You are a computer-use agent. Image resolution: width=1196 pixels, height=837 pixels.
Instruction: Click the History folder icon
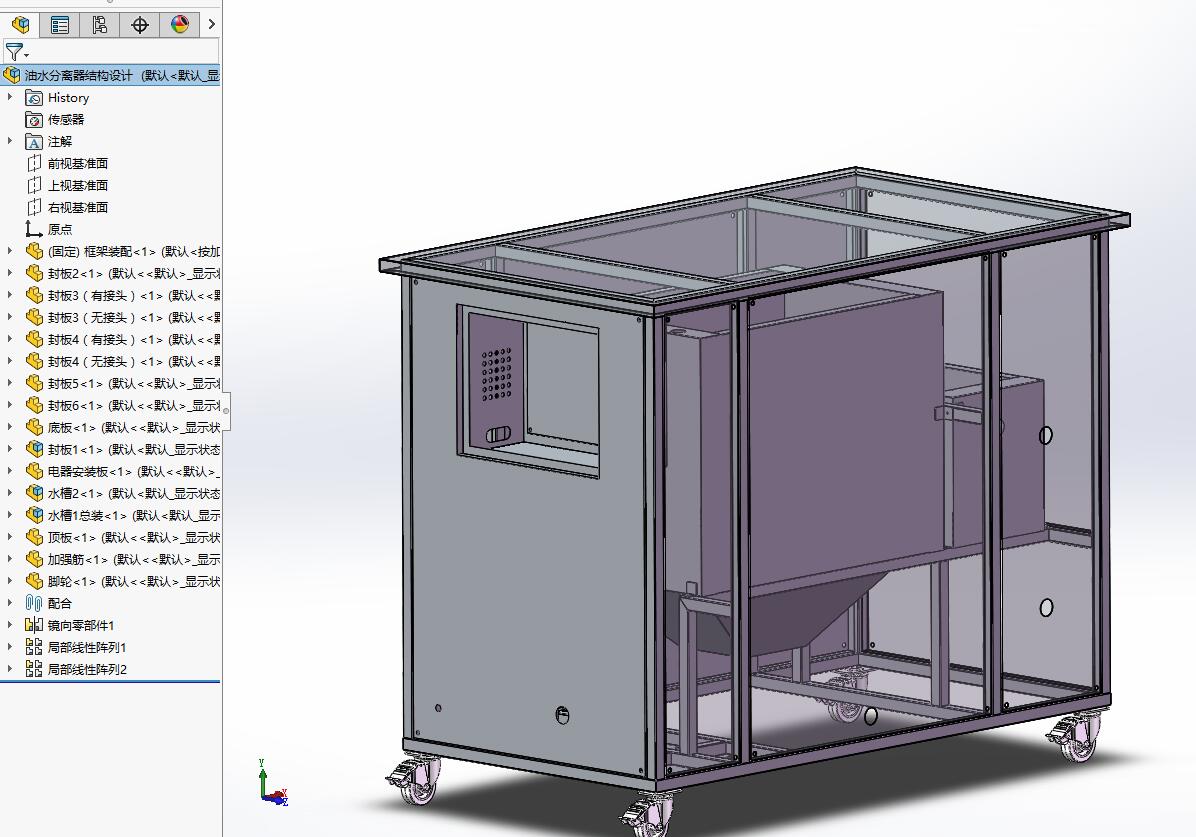pos(34,98)
